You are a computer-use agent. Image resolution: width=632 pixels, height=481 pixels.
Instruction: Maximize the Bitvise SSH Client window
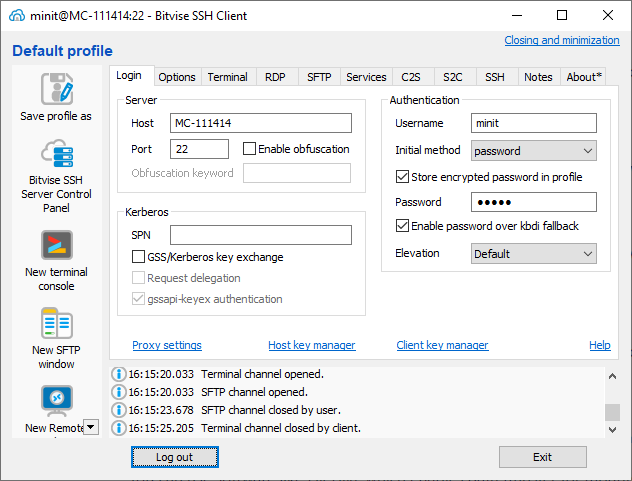click(562, 16)
